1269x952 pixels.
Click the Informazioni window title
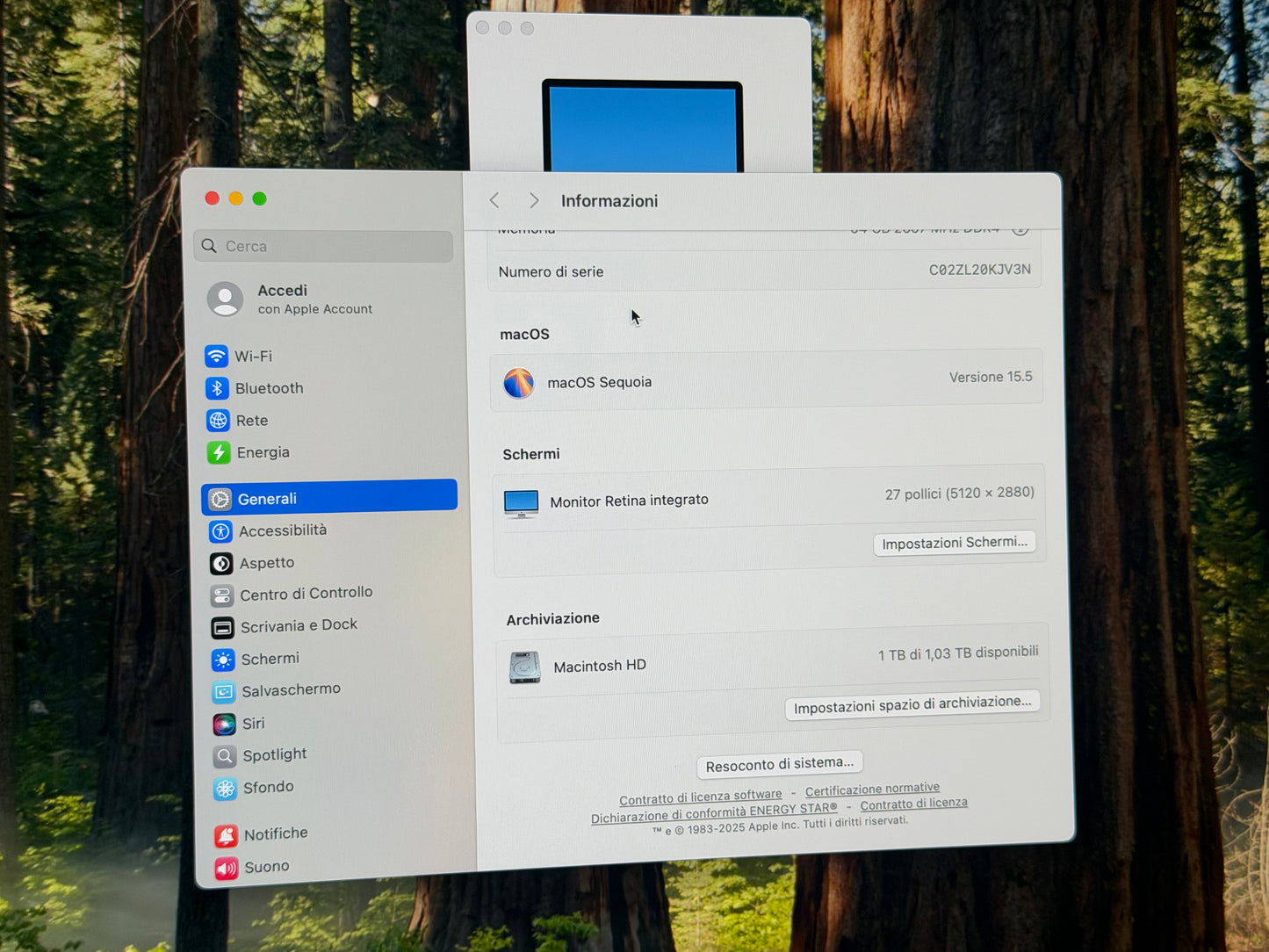[609, 201]
